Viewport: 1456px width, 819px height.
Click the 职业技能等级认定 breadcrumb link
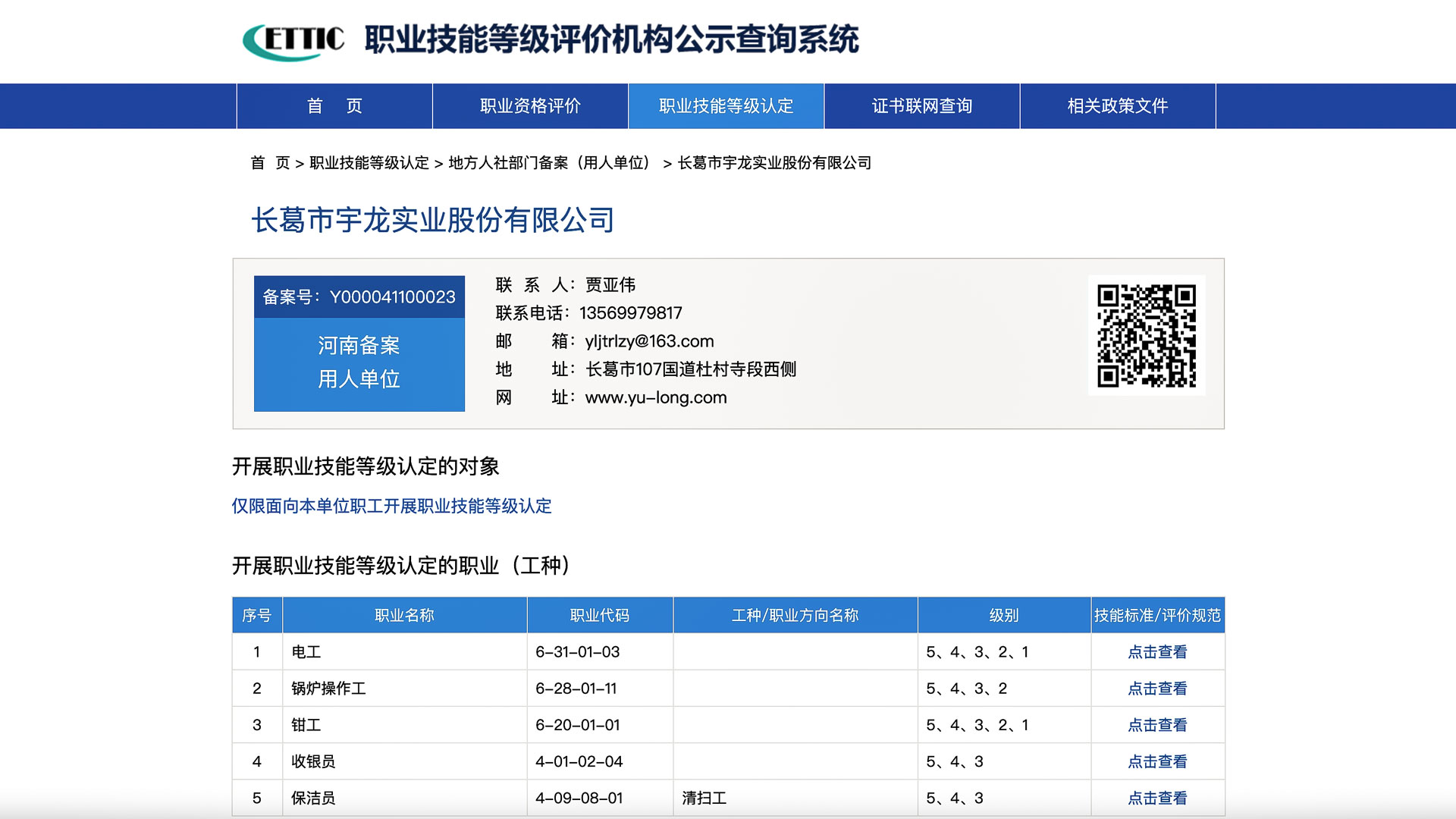coord(369,163)
